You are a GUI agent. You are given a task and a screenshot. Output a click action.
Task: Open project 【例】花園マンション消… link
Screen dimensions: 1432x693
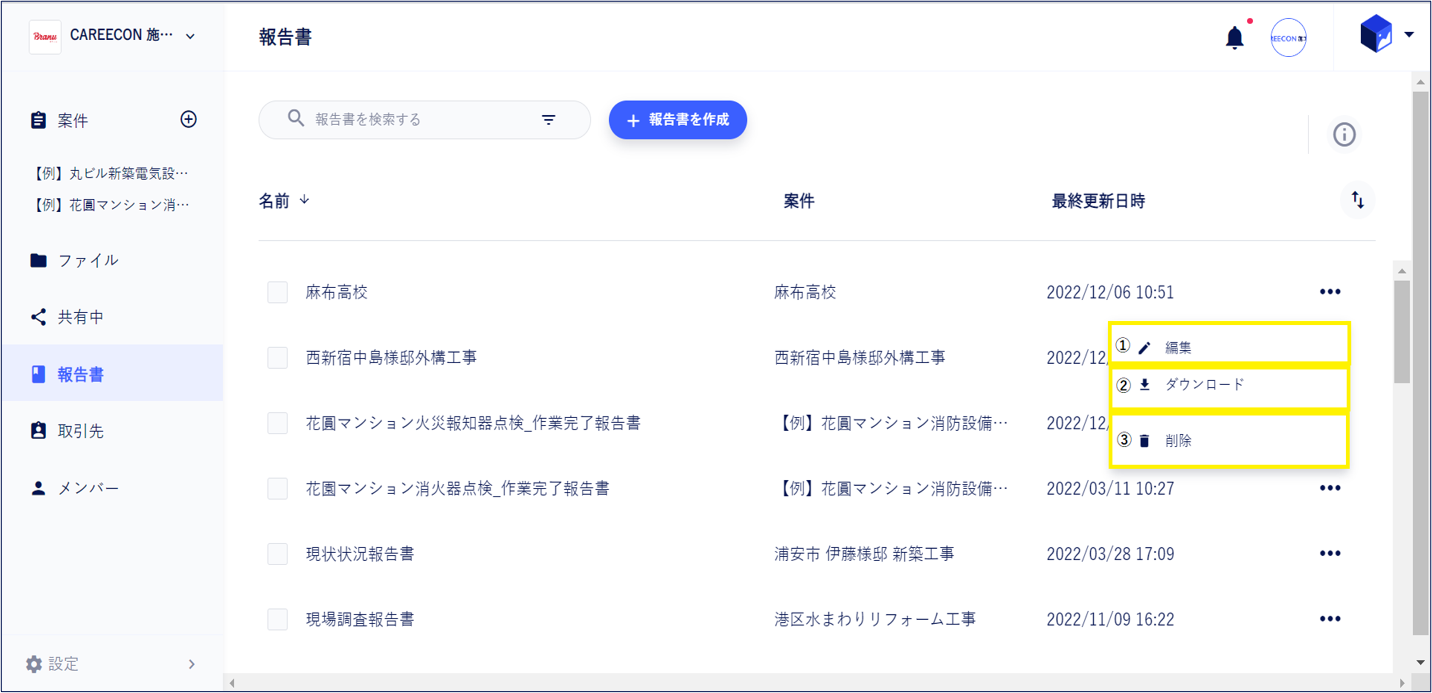pos(110,205)
